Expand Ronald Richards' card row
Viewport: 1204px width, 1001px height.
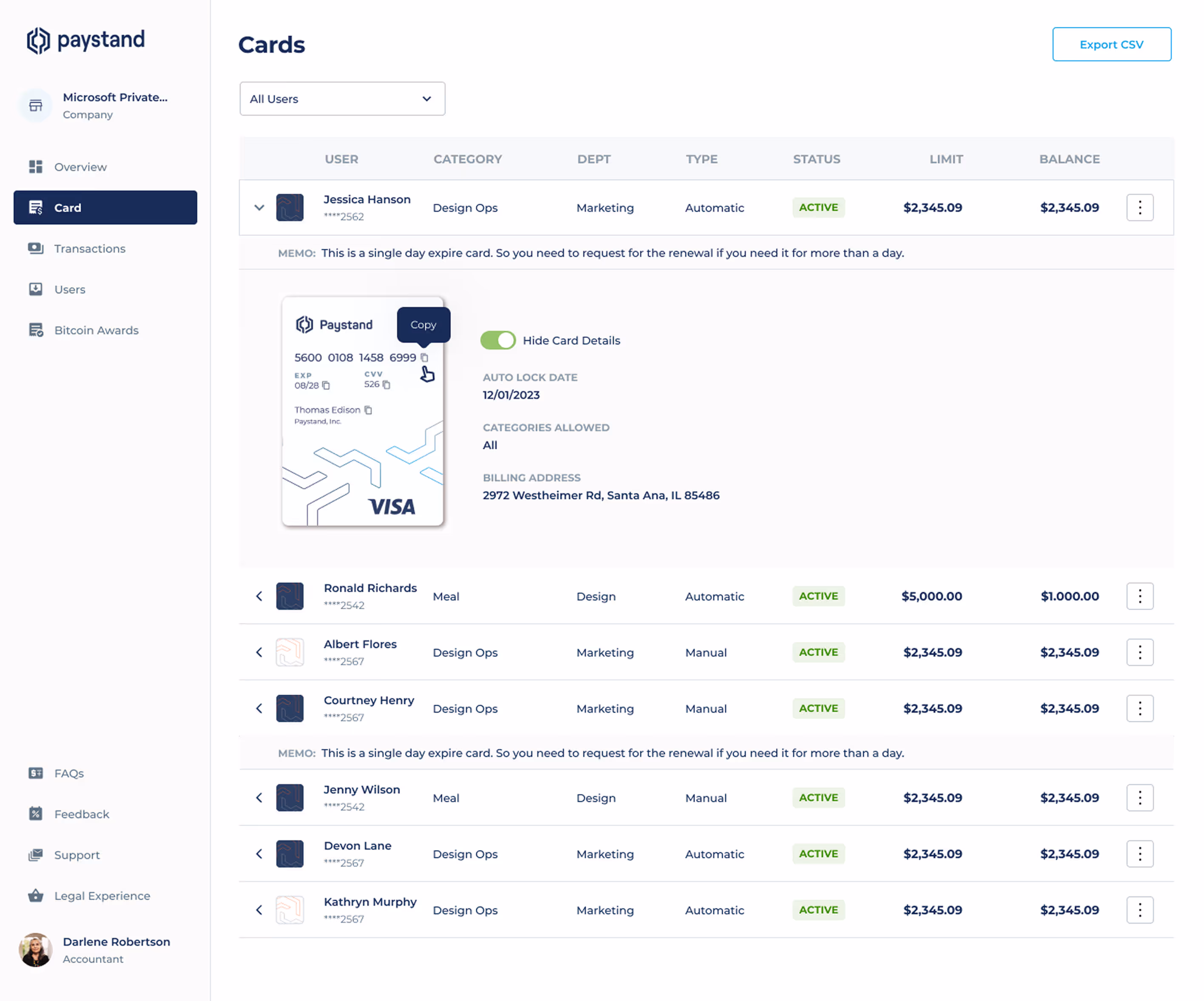[259, 596]
